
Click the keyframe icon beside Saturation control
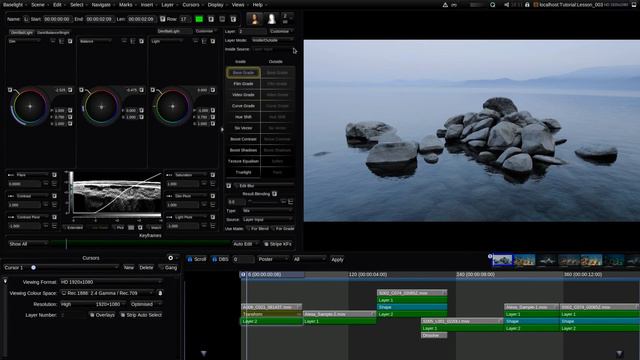[x=212, y=175]
